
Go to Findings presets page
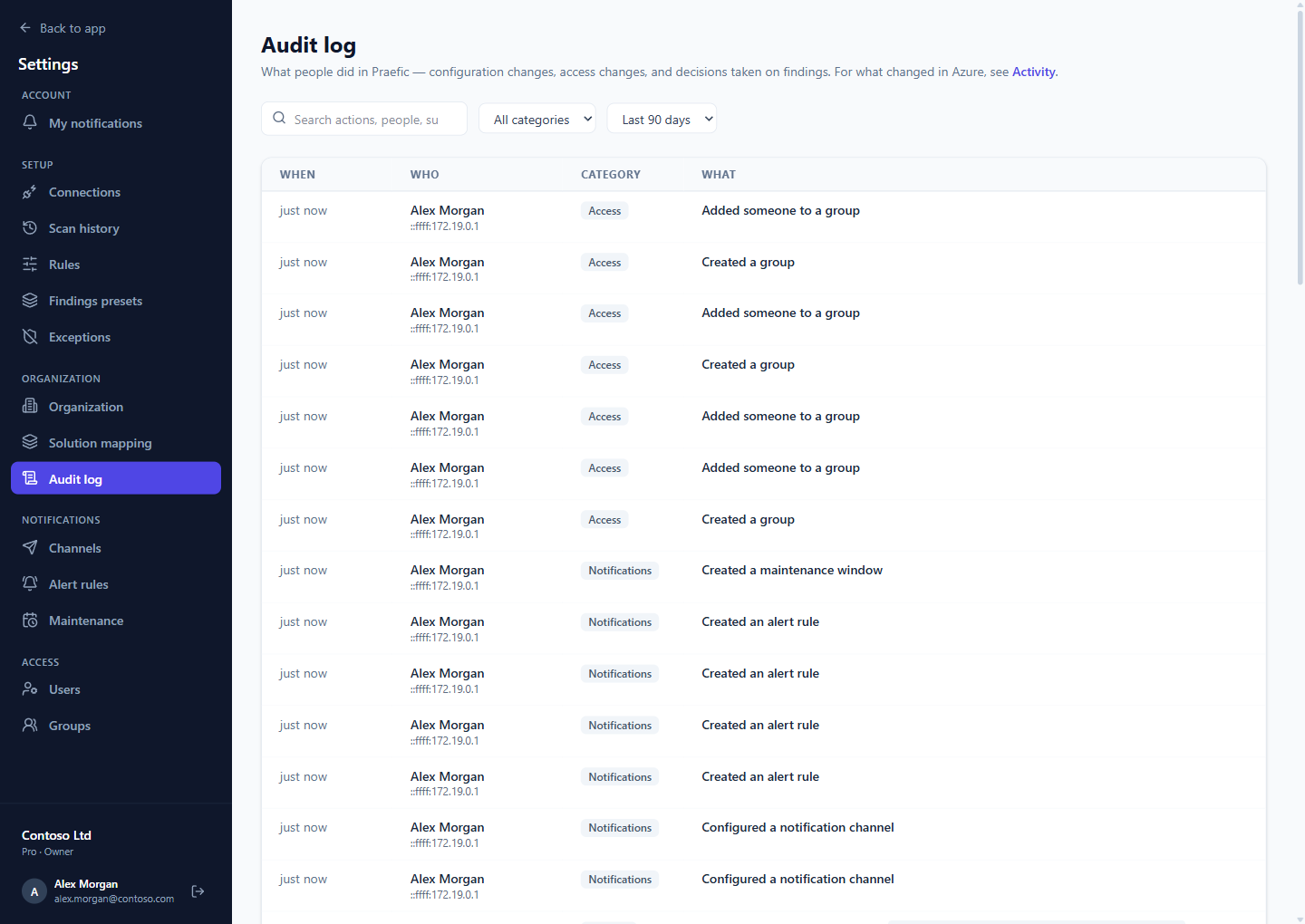point(116,301)
